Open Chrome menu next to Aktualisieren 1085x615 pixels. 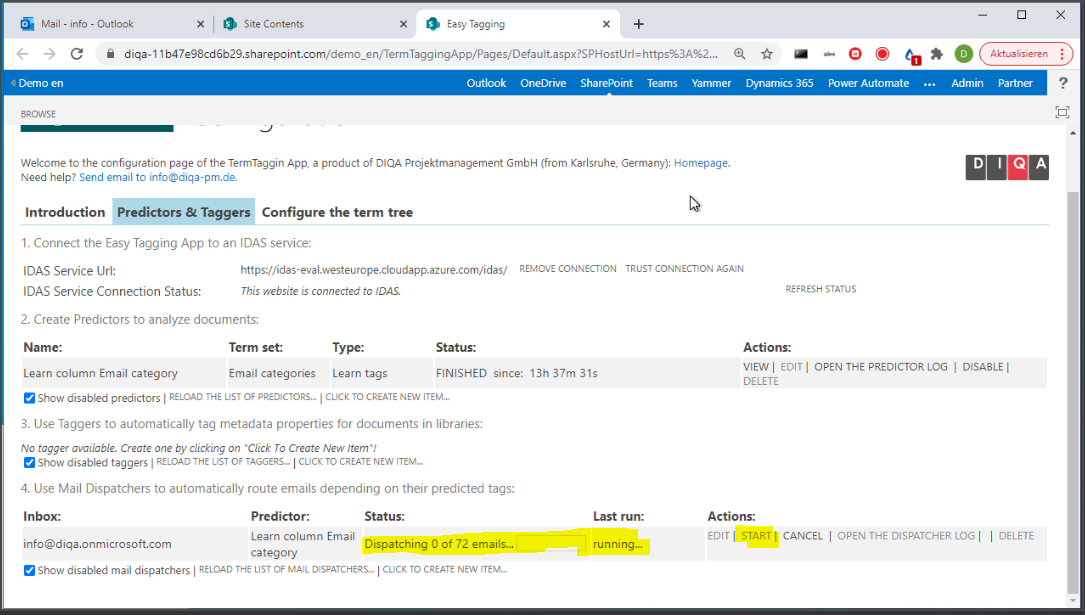(x=1060, y=54)
